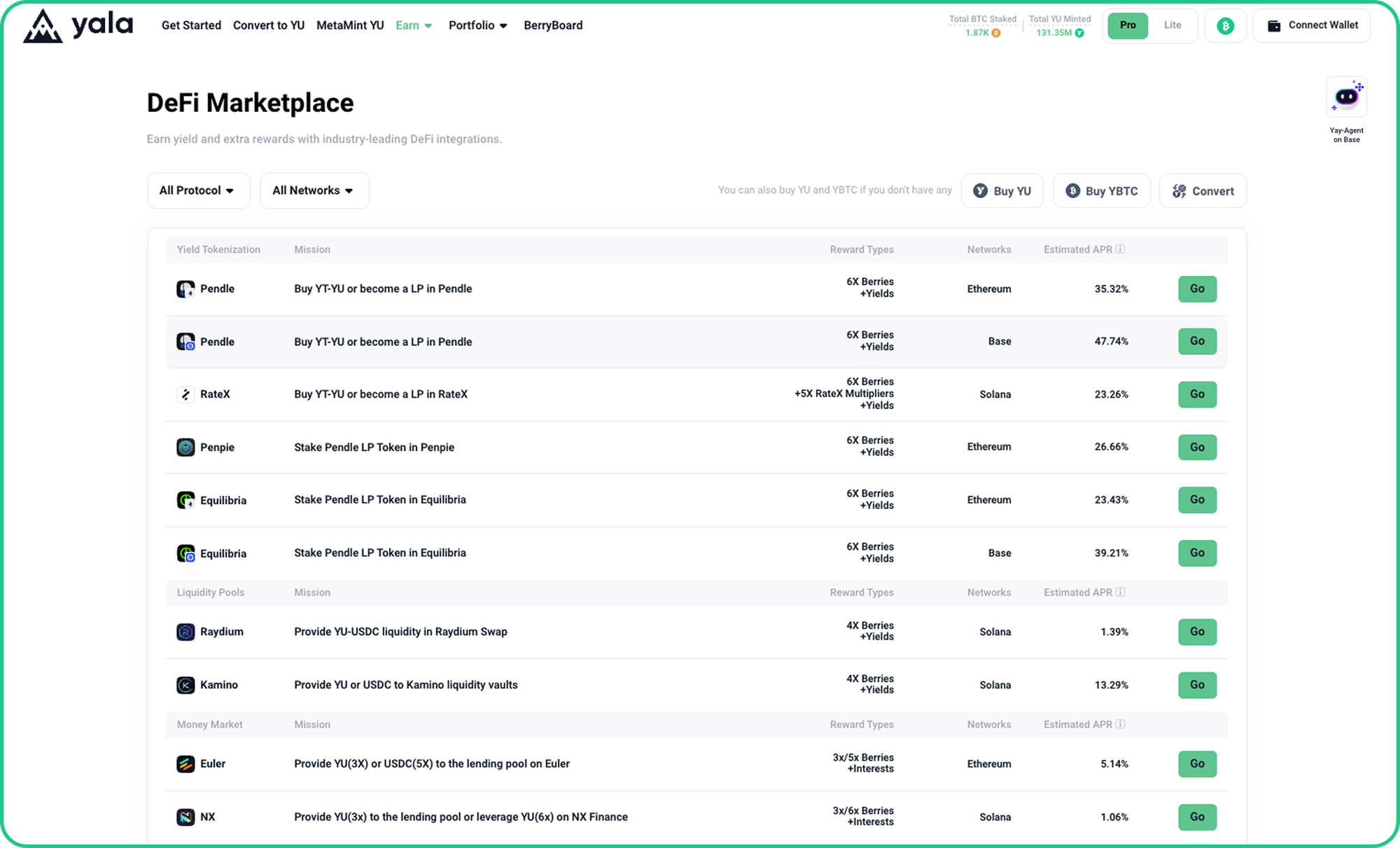Open the Yay-Agent robot icon
The image size is (1400, 848).
click(1346, 97)
